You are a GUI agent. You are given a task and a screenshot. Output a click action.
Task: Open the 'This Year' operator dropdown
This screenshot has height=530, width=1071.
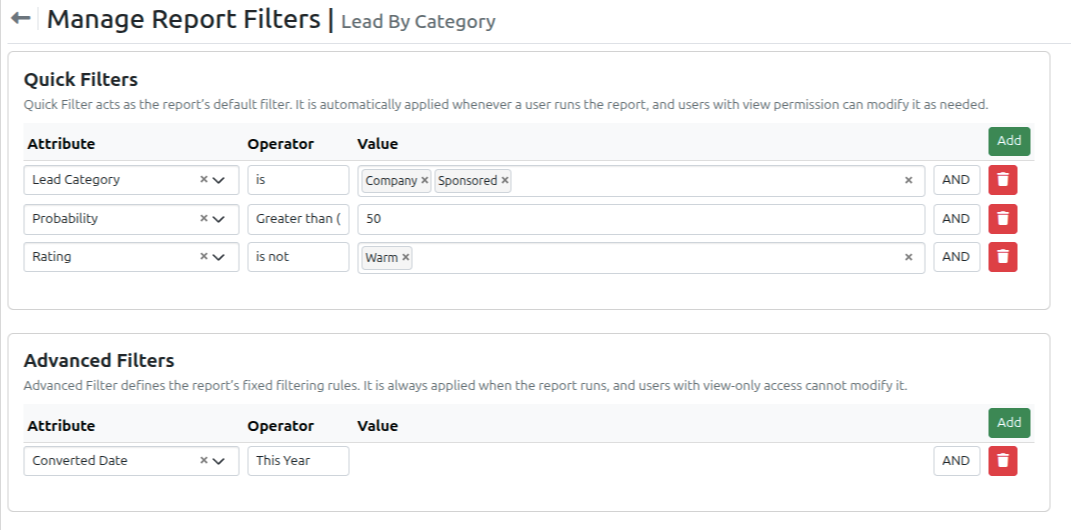[298, 461]
